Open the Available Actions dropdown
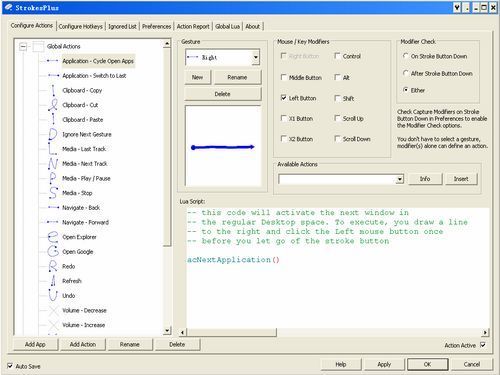 point(400,179)
